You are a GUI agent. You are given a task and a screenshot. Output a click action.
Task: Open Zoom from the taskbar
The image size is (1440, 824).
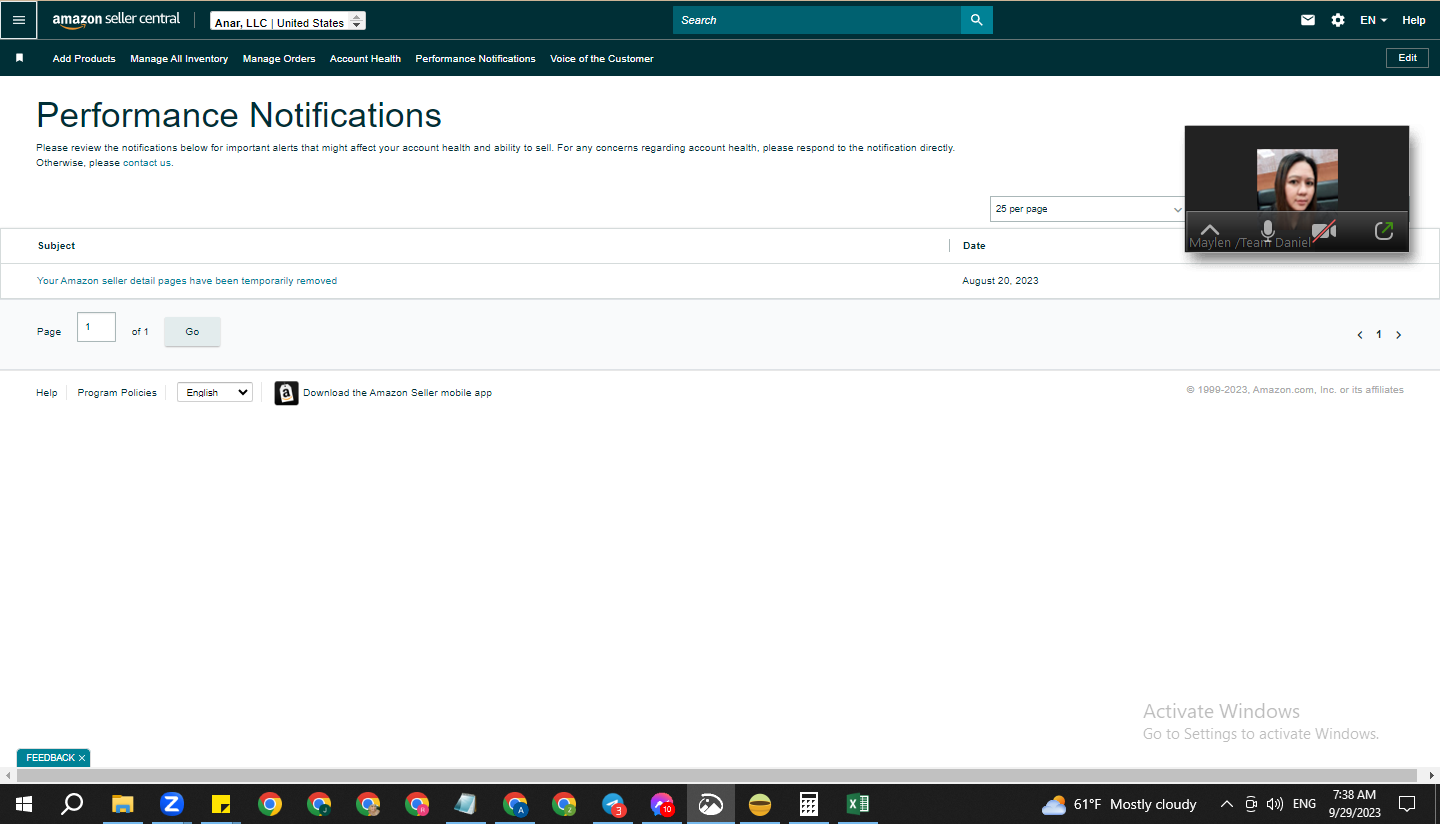172,804
